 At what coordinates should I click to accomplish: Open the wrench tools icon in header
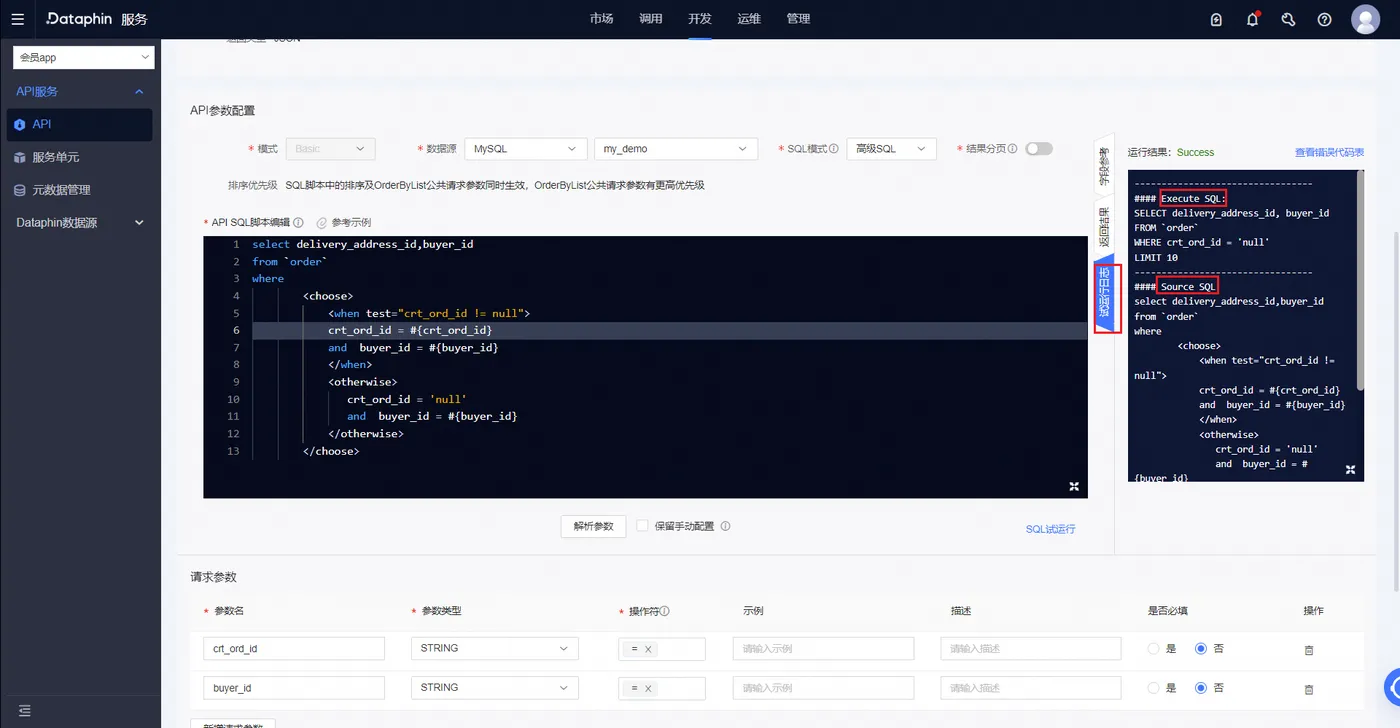click(x=1288, y=19)
